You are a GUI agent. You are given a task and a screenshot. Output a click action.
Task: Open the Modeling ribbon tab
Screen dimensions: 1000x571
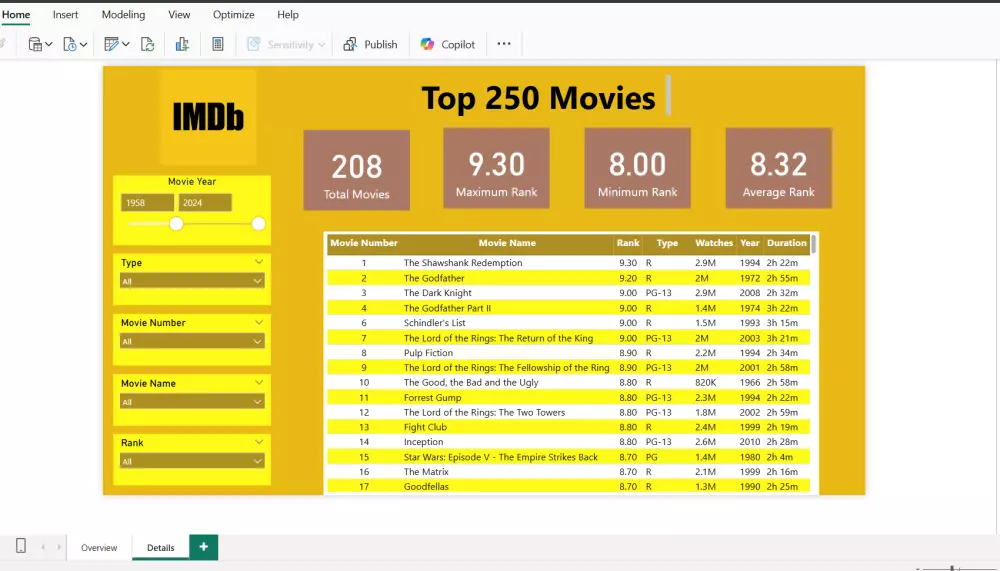[123, 15]
